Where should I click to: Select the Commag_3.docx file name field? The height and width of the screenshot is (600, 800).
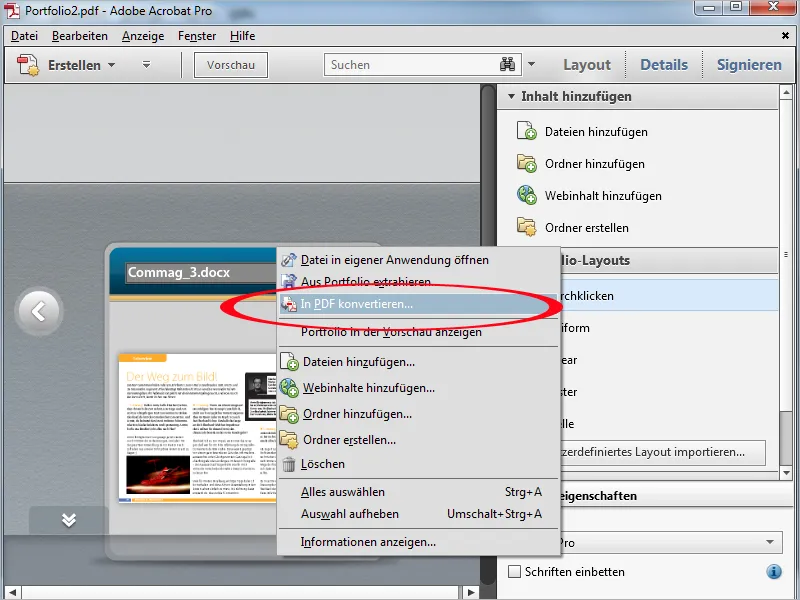point(201,272)
